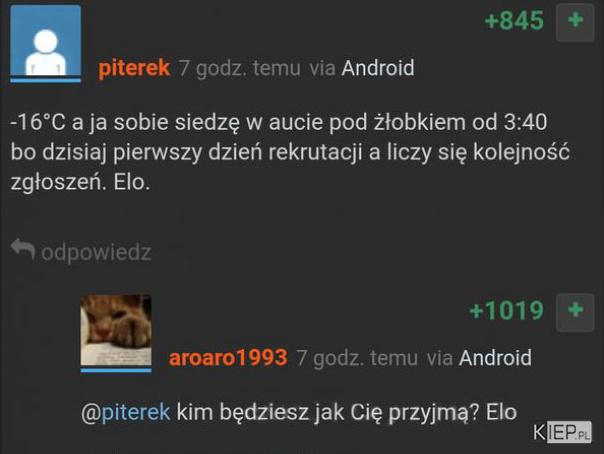Click the Android link in piterek's comment header
Image resolution: width=604 pixels, height=454 pixels.
(378, 68)
